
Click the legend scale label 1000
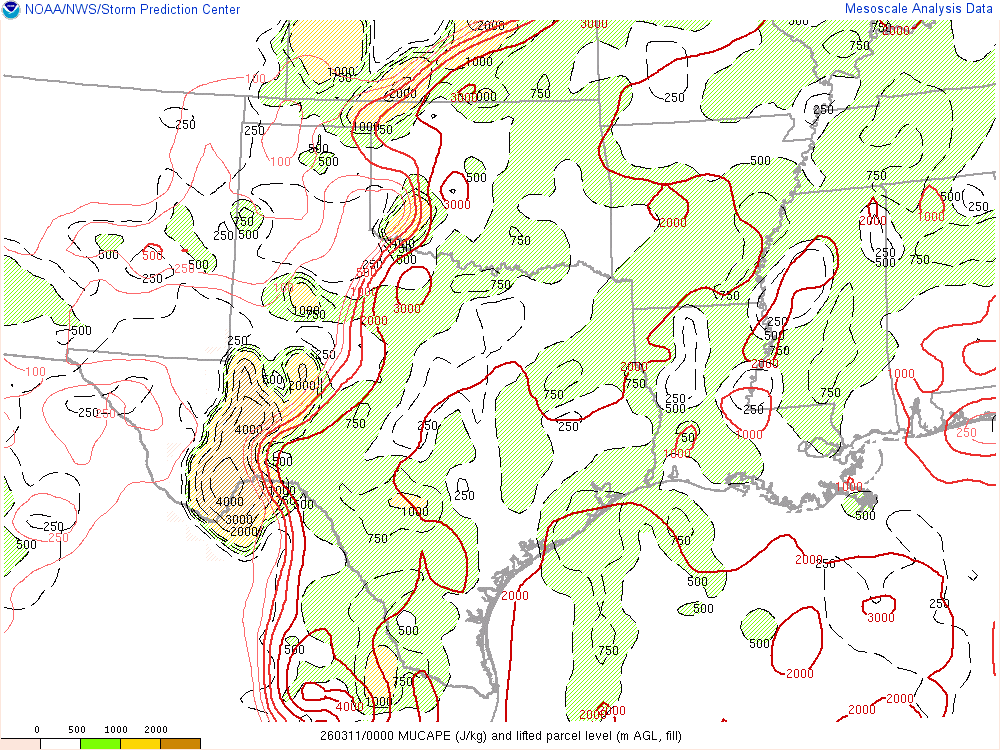pos(116,730)
